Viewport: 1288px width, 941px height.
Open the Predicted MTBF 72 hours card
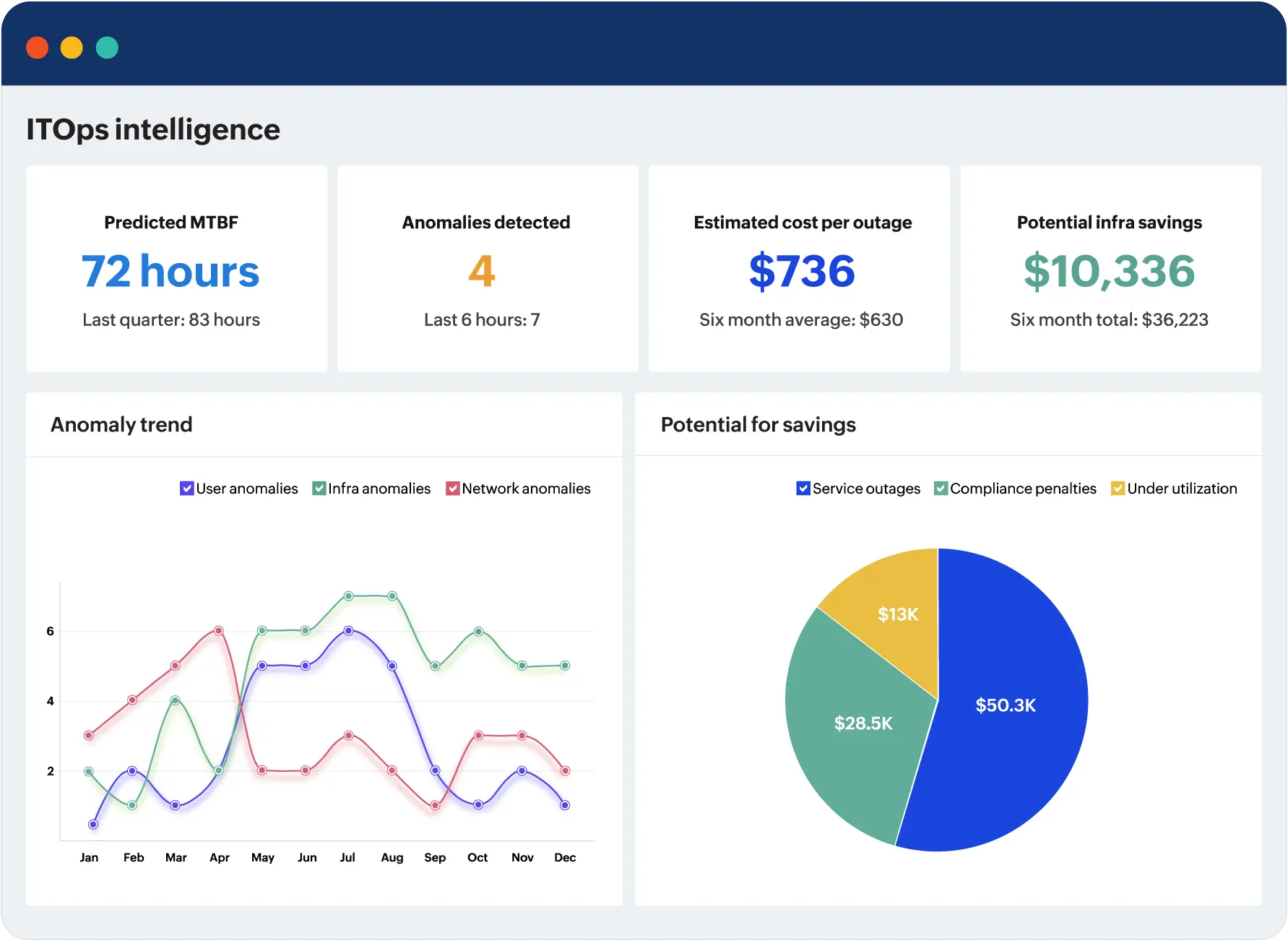coord(176,269)
